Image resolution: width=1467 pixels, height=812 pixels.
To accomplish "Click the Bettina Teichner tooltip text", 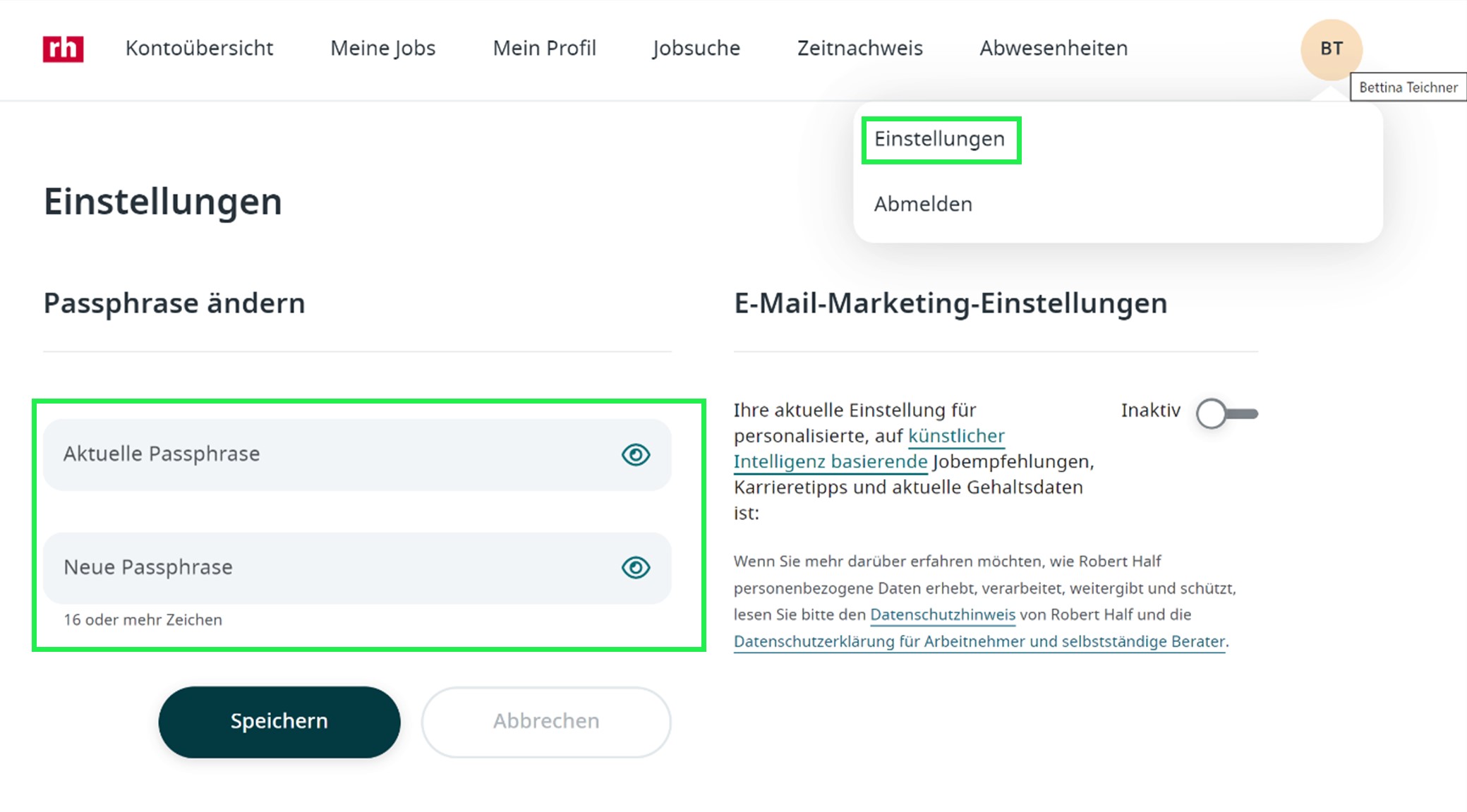I will click(x=1408, y=87).
